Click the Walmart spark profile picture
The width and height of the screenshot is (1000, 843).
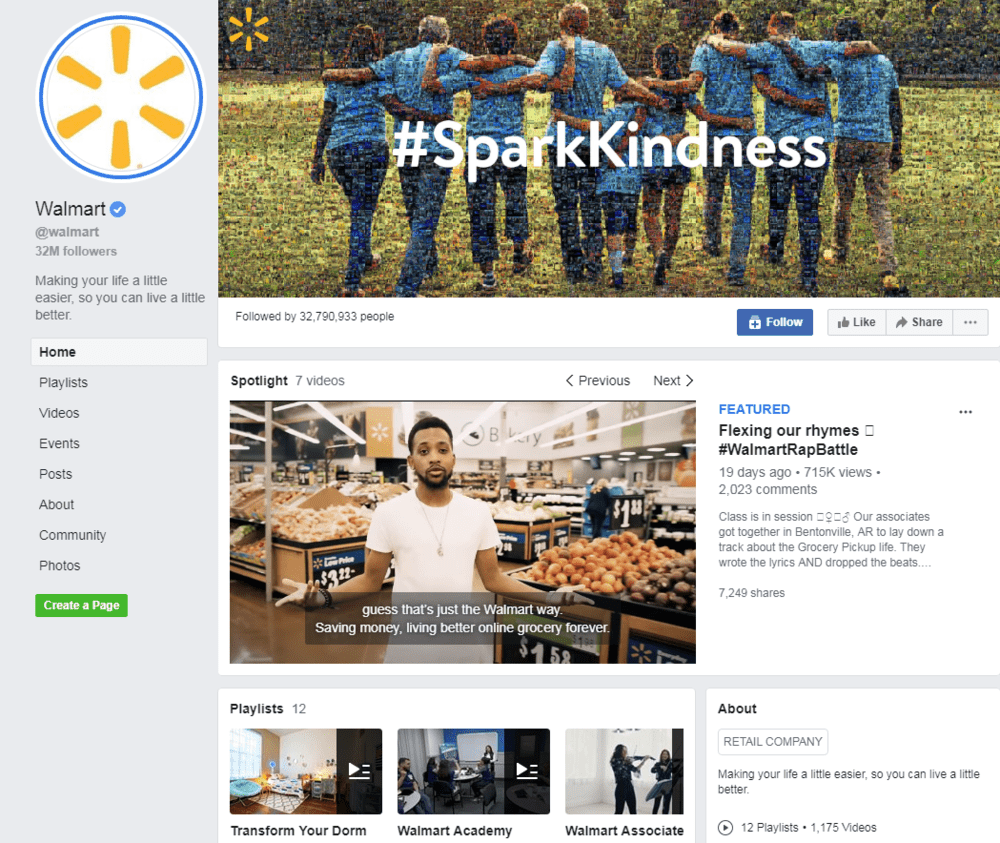pos(121,98)
